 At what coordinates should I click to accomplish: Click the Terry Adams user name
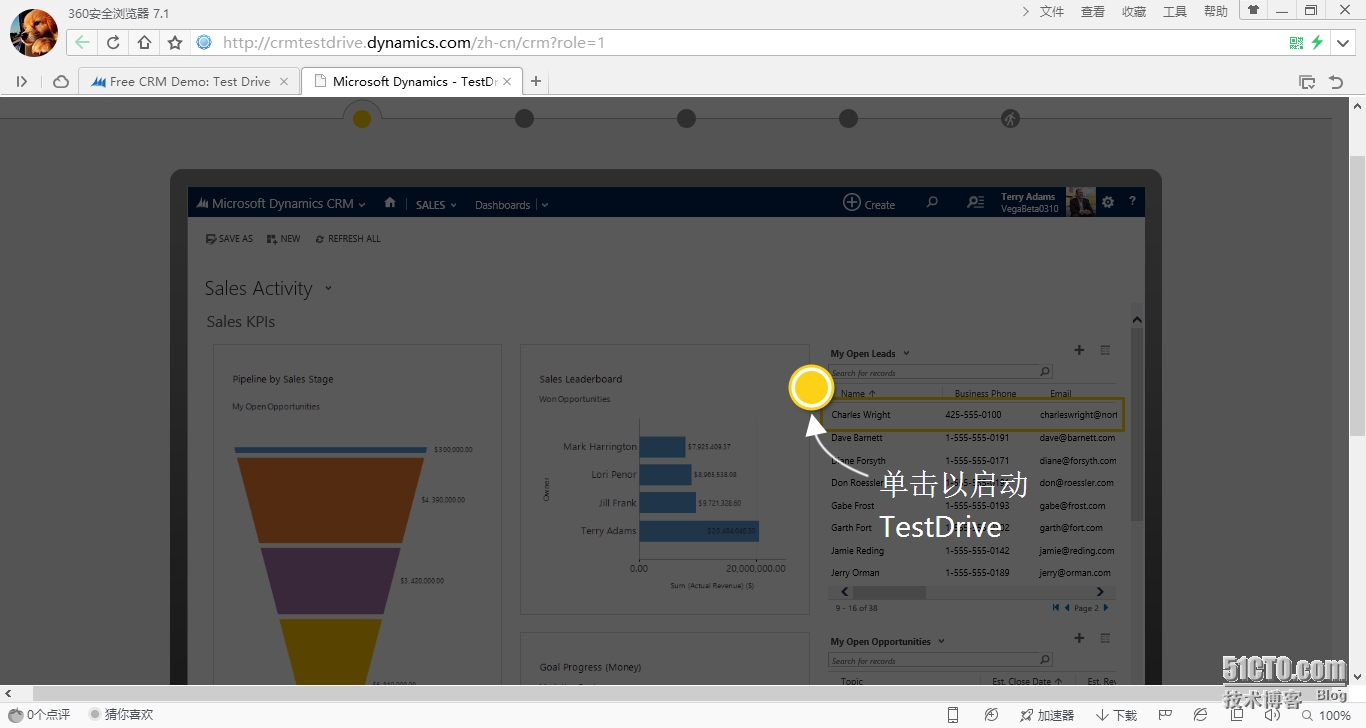(x=1028, y=197)
